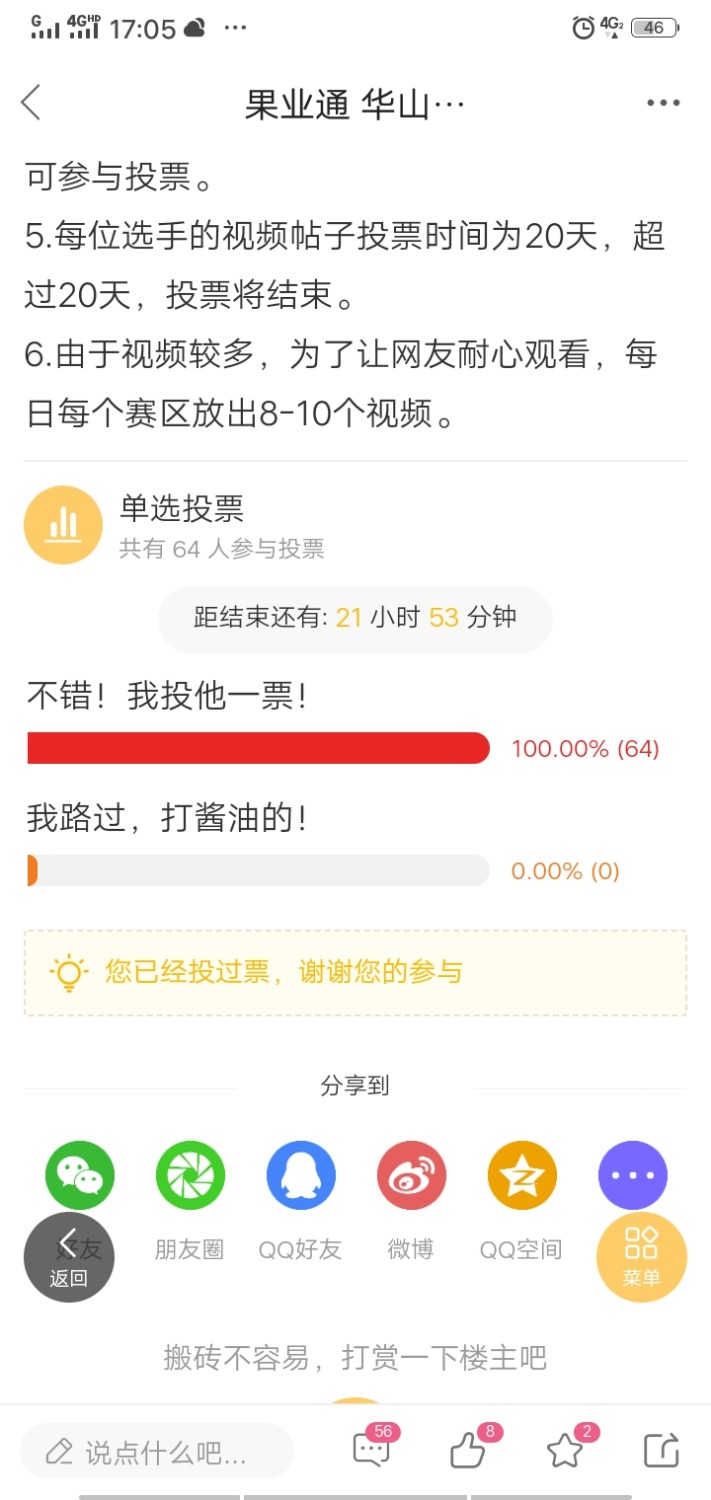Share to 微博 Weibo icon

point(411,1175)
